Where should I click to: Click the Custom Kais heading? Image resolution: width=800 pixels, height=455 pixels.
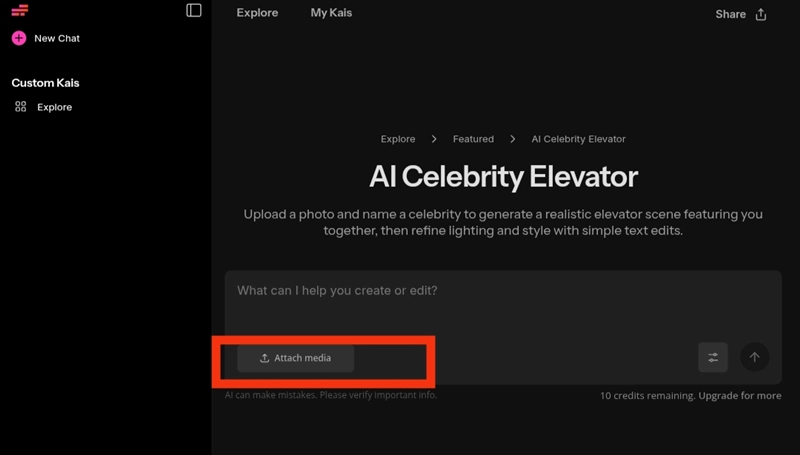[45, 83]
